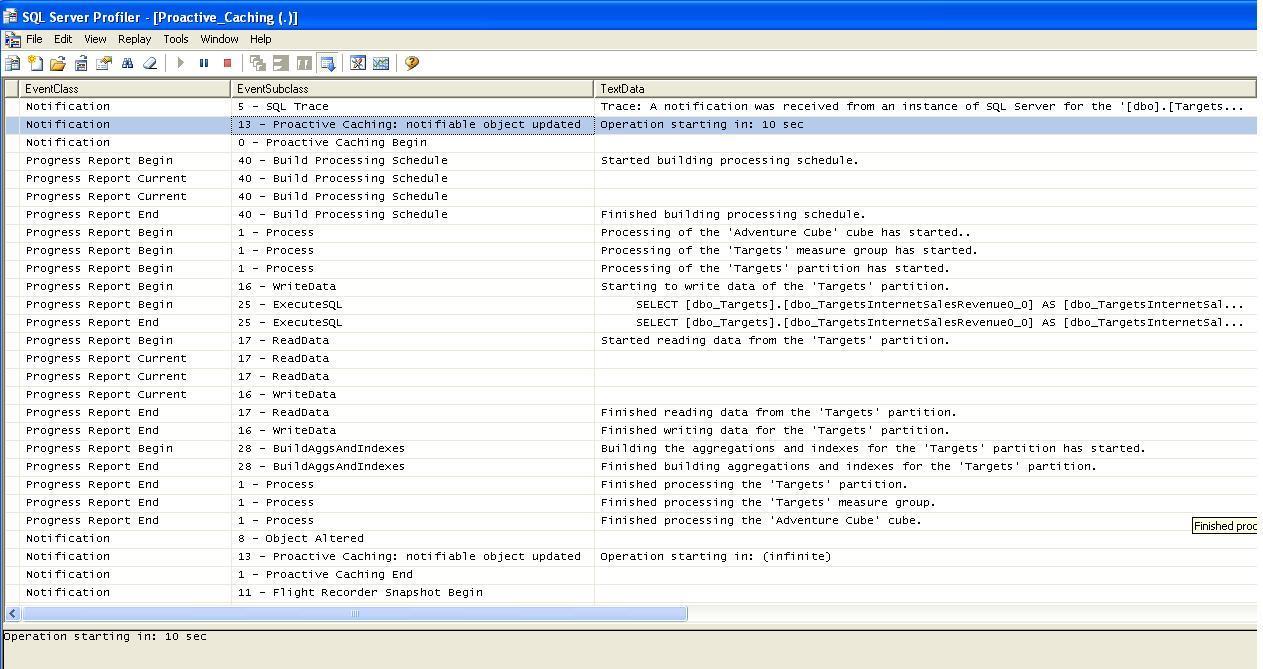Open the File menu

34,39
